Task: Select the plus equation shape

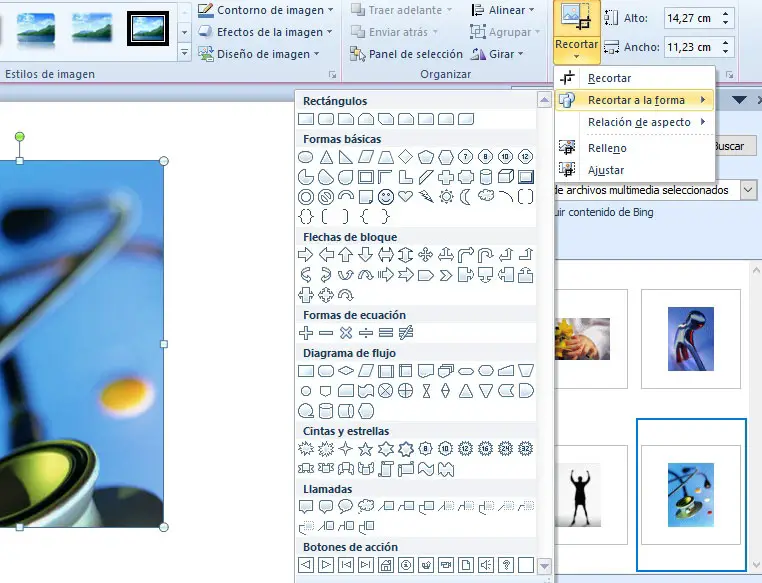Action: 306,333
